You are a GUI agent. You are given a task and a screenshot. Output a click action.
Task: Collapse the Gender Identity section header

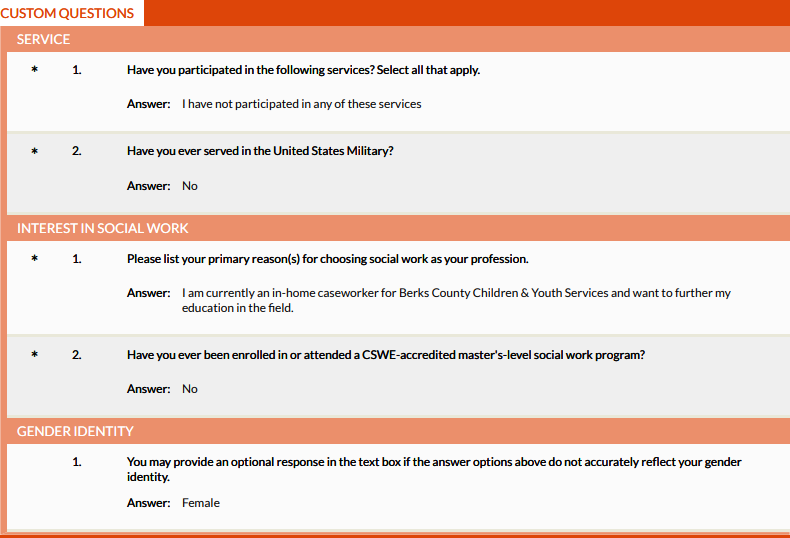pyautogui.click(x=75, y=431)
